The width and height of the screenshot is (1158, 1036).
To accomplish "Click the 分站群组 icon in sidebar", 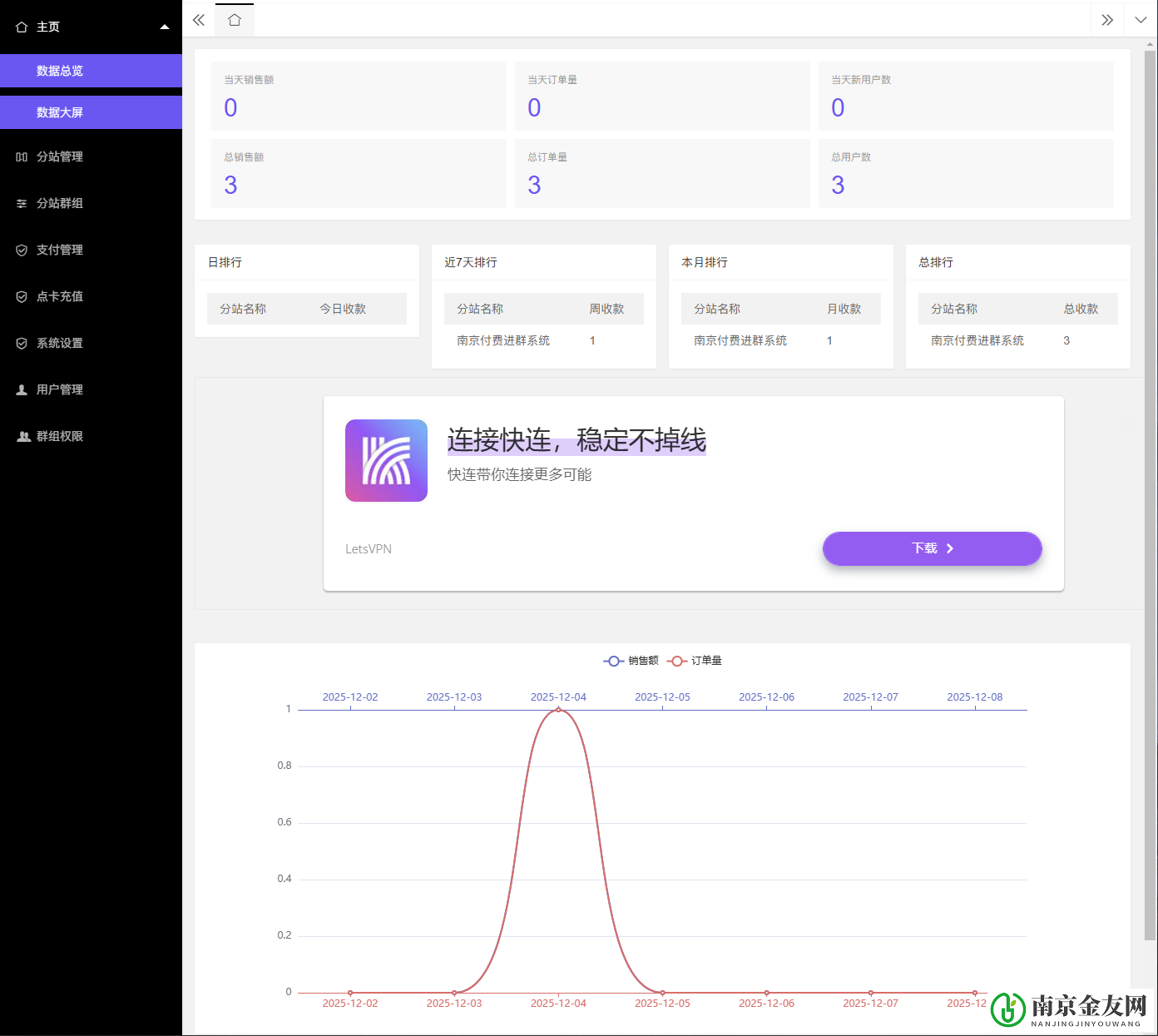I will [22, 203].
